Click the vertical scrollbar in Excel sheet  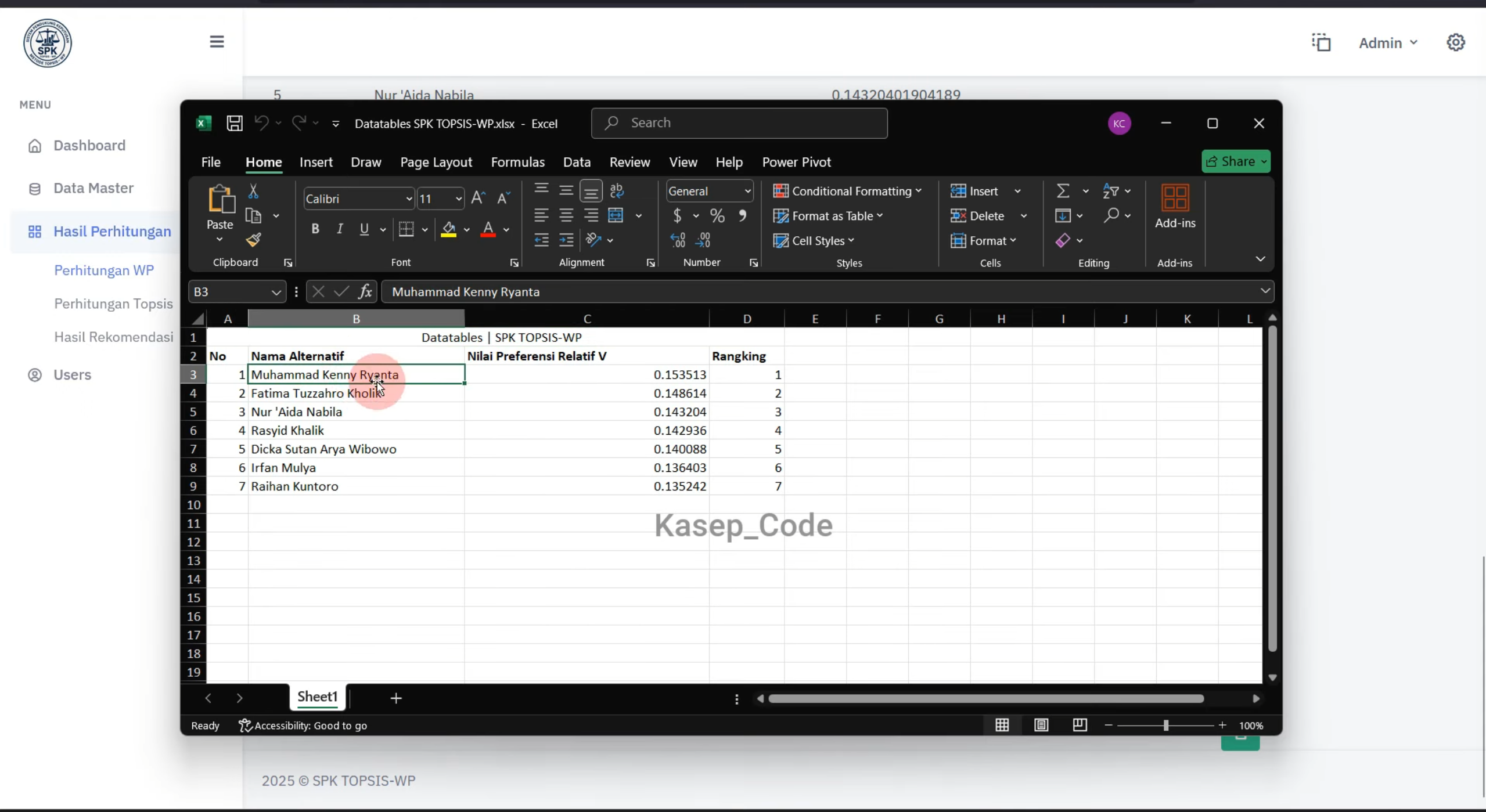point(1272,488)
